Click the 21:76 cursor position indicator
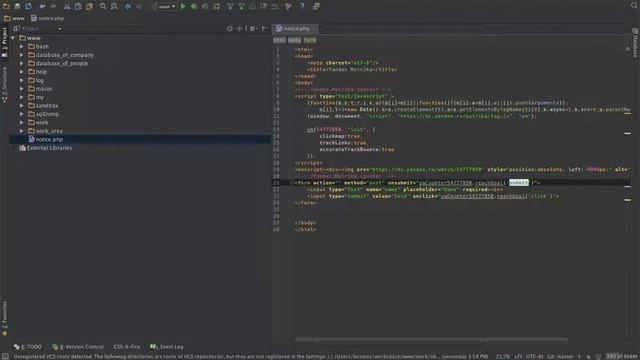The width and height of the screenshot is (640, 360). pos(502,356)
